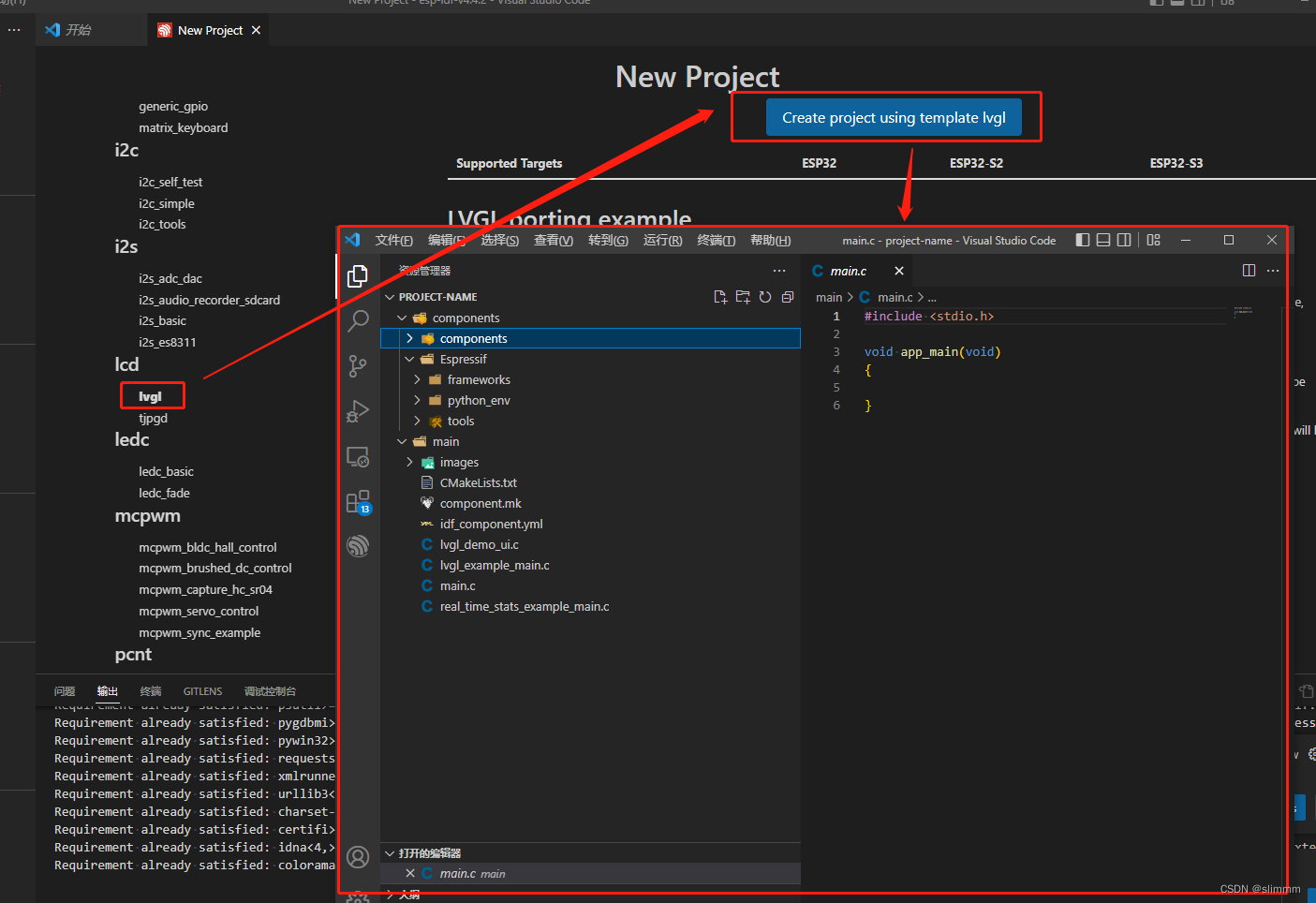1316x903 pixels.
Task: Open Run and Debug view
Action: 358,411
